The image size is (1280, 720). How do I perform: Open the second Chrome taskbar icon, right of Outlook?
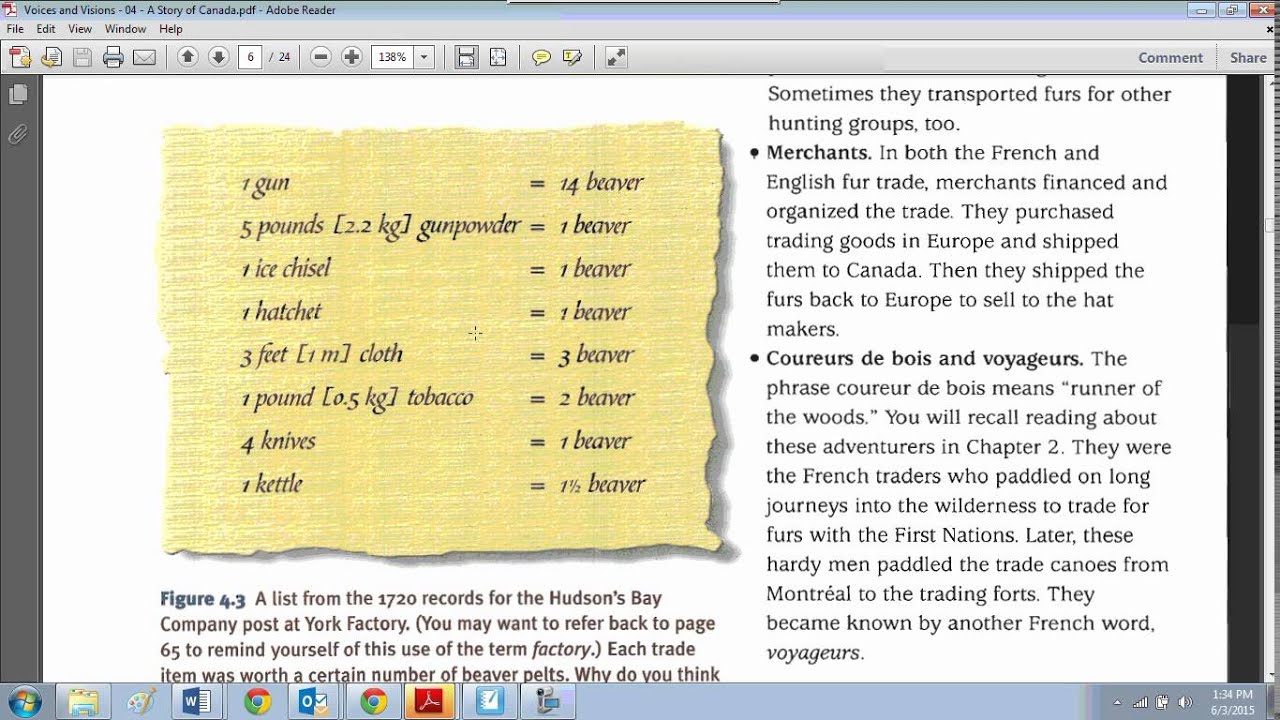374,702
